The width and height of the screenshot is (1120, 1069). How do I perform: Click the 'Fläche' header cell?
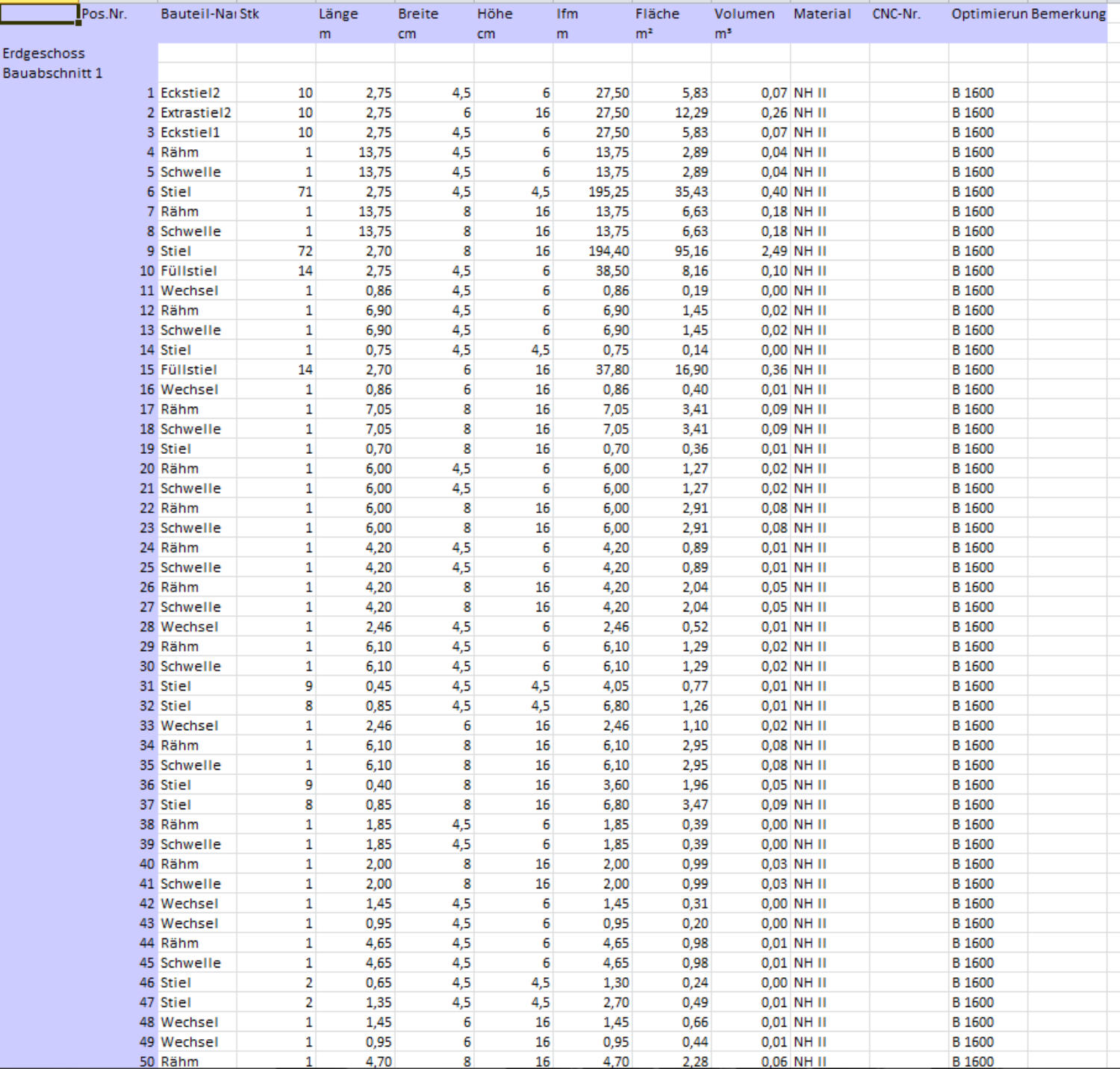(x=672, y=13)
